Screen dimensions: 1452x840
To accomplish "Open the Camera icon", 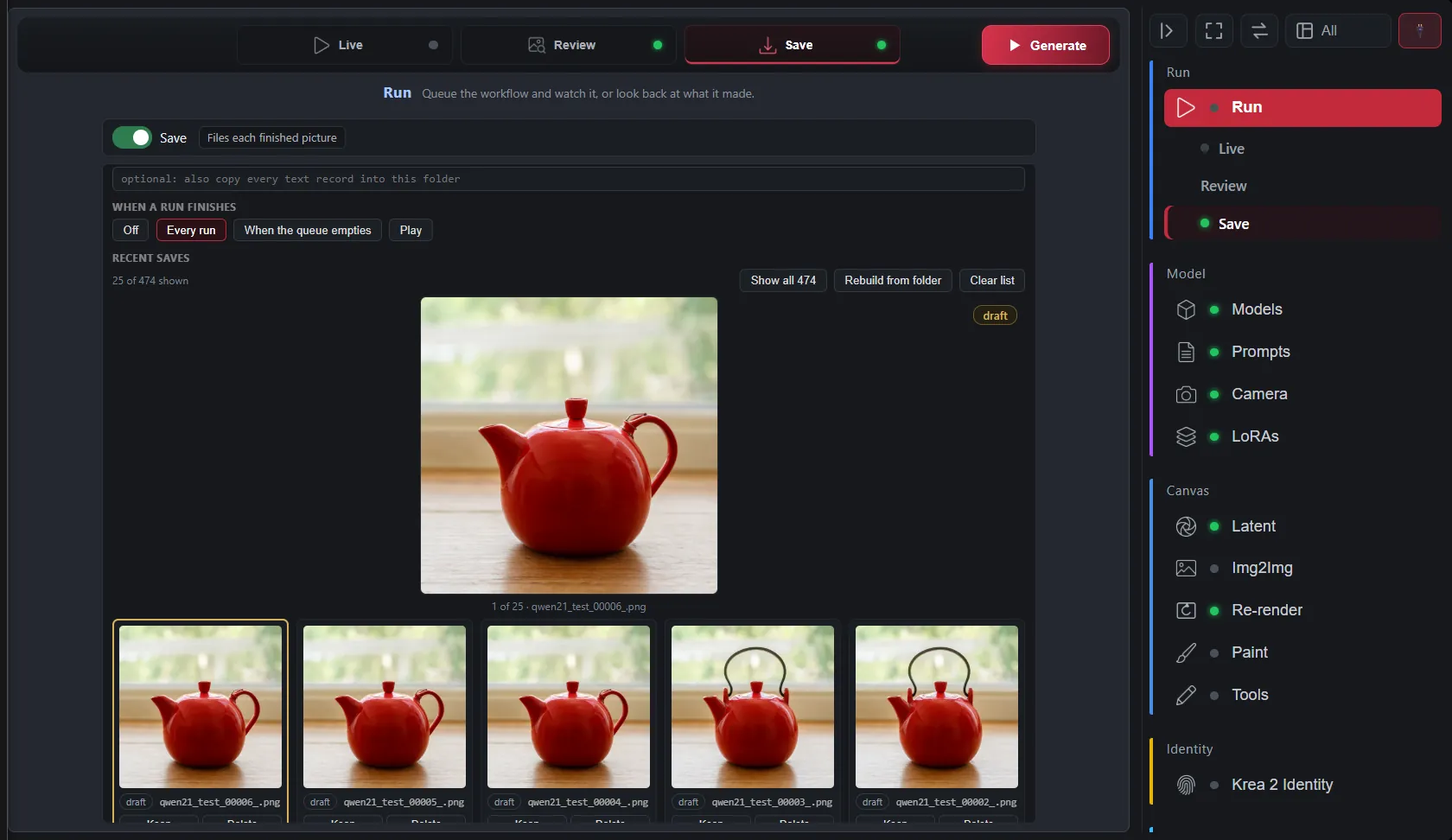I will point(1186,394).
